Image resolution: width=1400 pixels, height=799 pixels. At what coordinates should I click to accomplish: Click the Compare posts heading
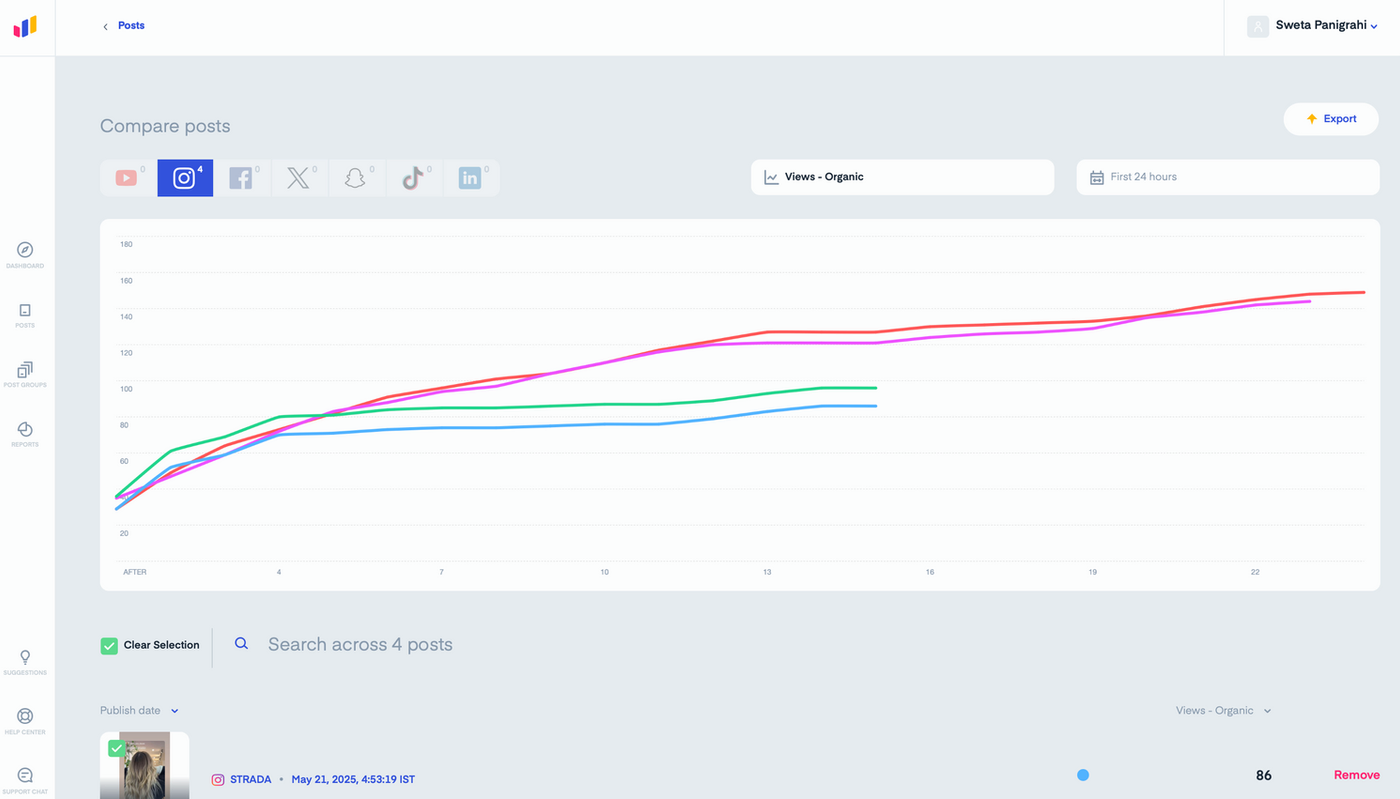pyautogui.click(x=165, y=126)
